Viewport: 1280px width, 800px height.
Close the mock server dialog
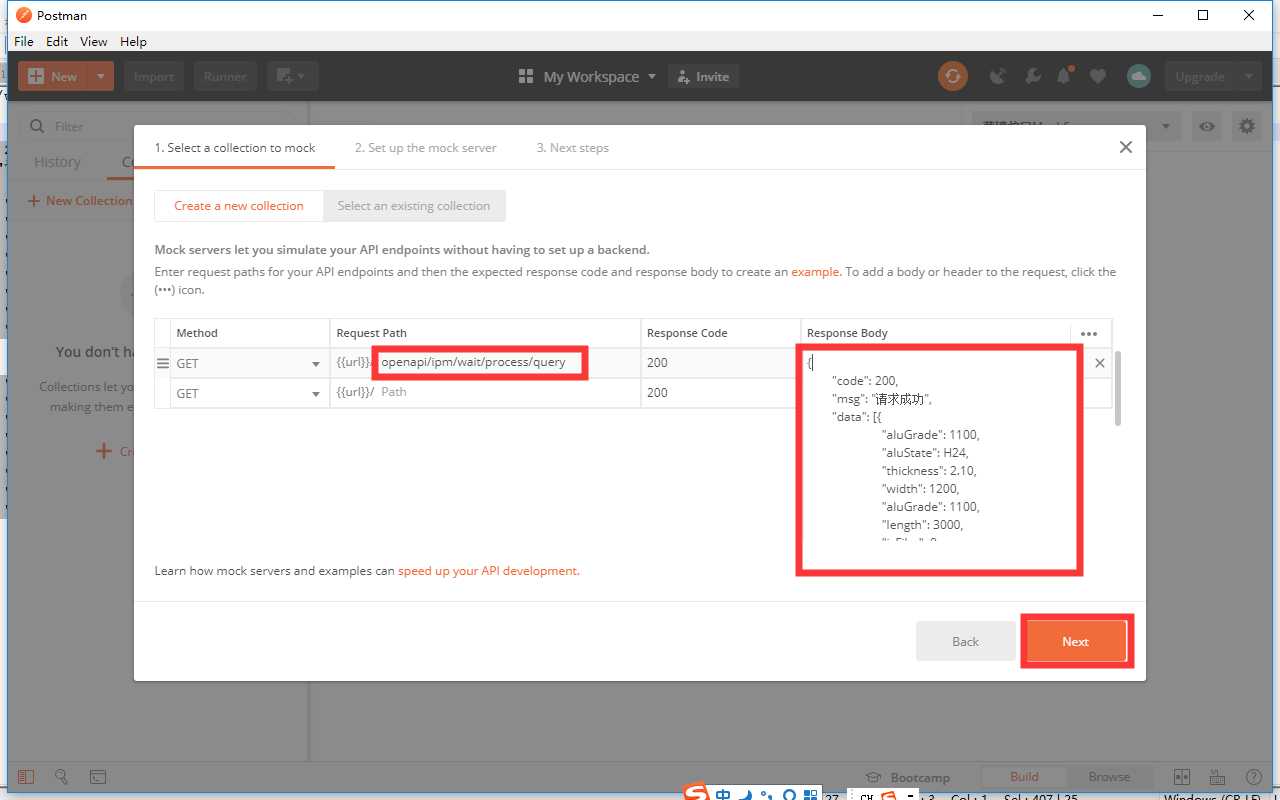1126,147
